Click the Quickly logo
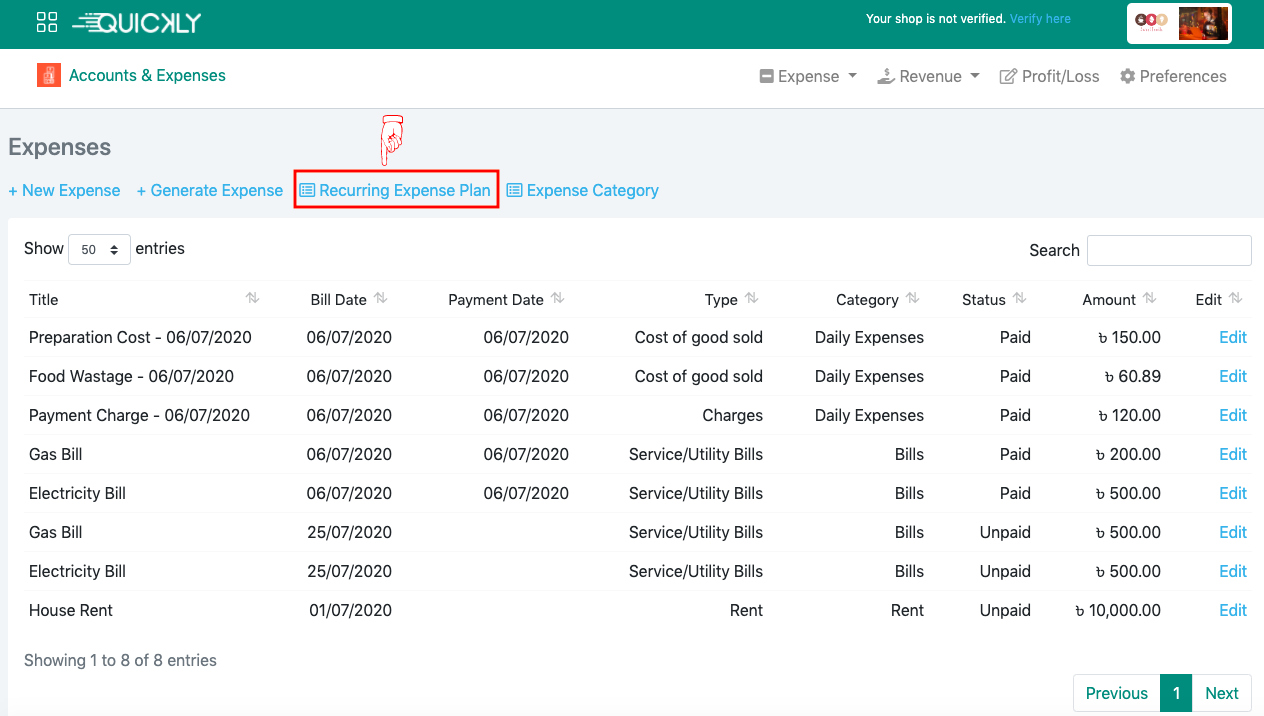This screenshot has height=716, width=1264. coord(138,22)
